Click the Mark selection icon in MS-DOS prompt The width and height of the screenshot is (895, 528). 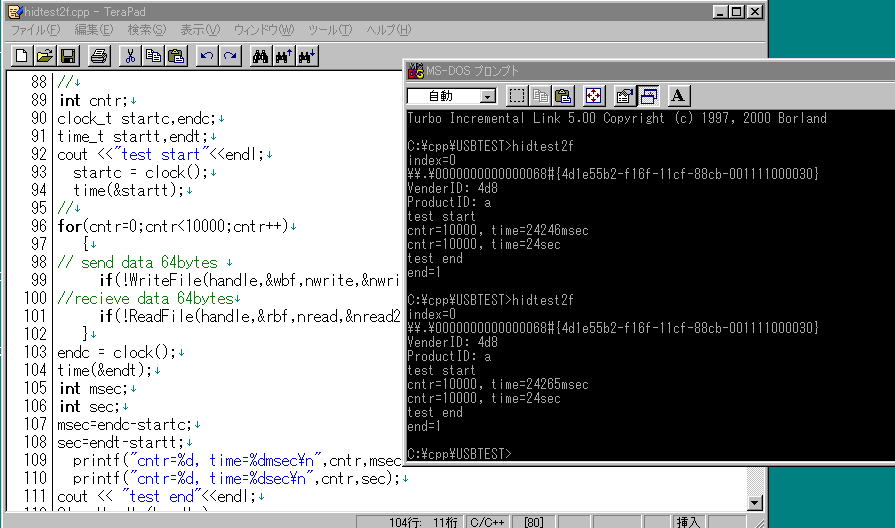pos(517,96)
